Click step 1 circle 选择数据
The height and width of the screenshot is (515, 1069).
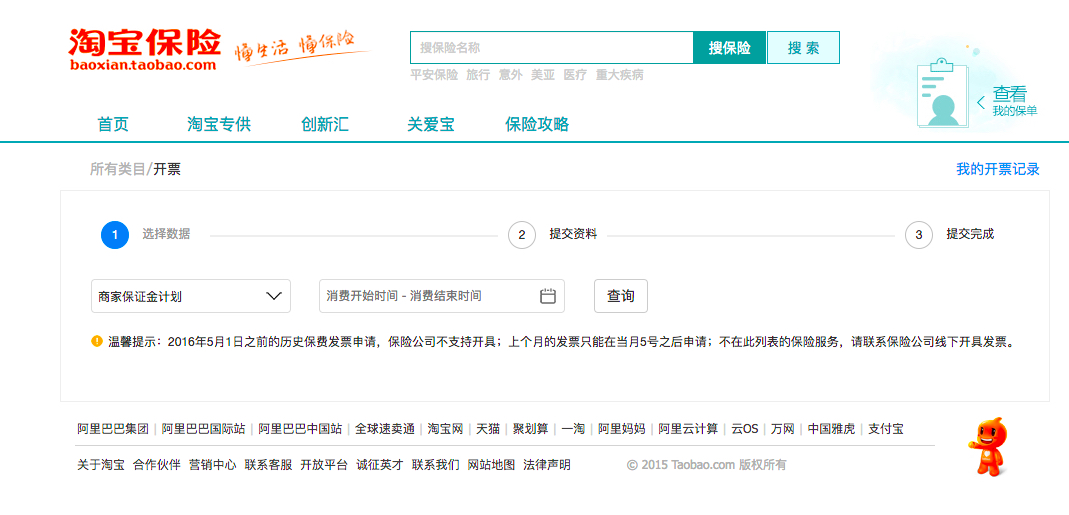click(115, 235)
